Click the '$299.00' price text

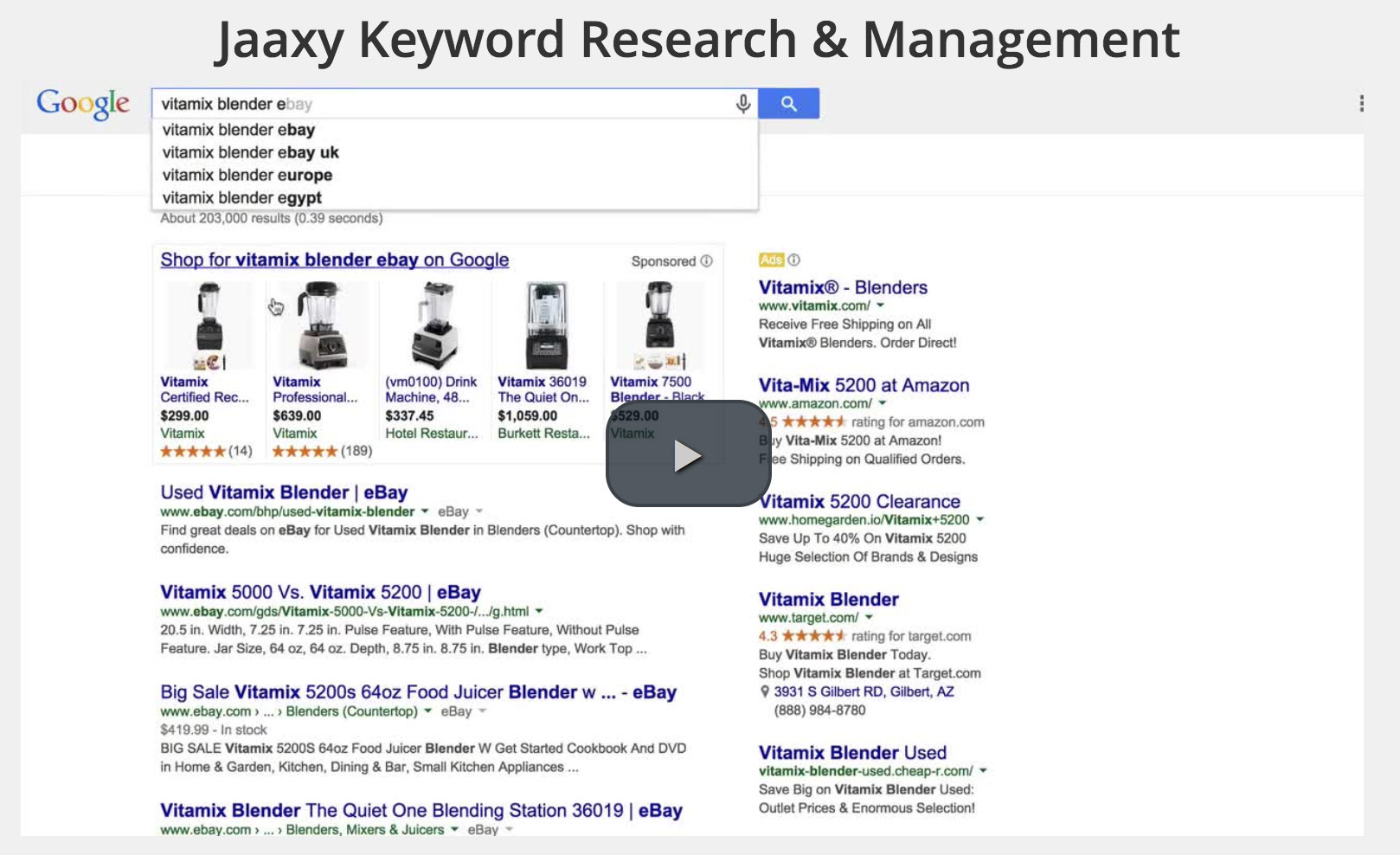[184, 415]
